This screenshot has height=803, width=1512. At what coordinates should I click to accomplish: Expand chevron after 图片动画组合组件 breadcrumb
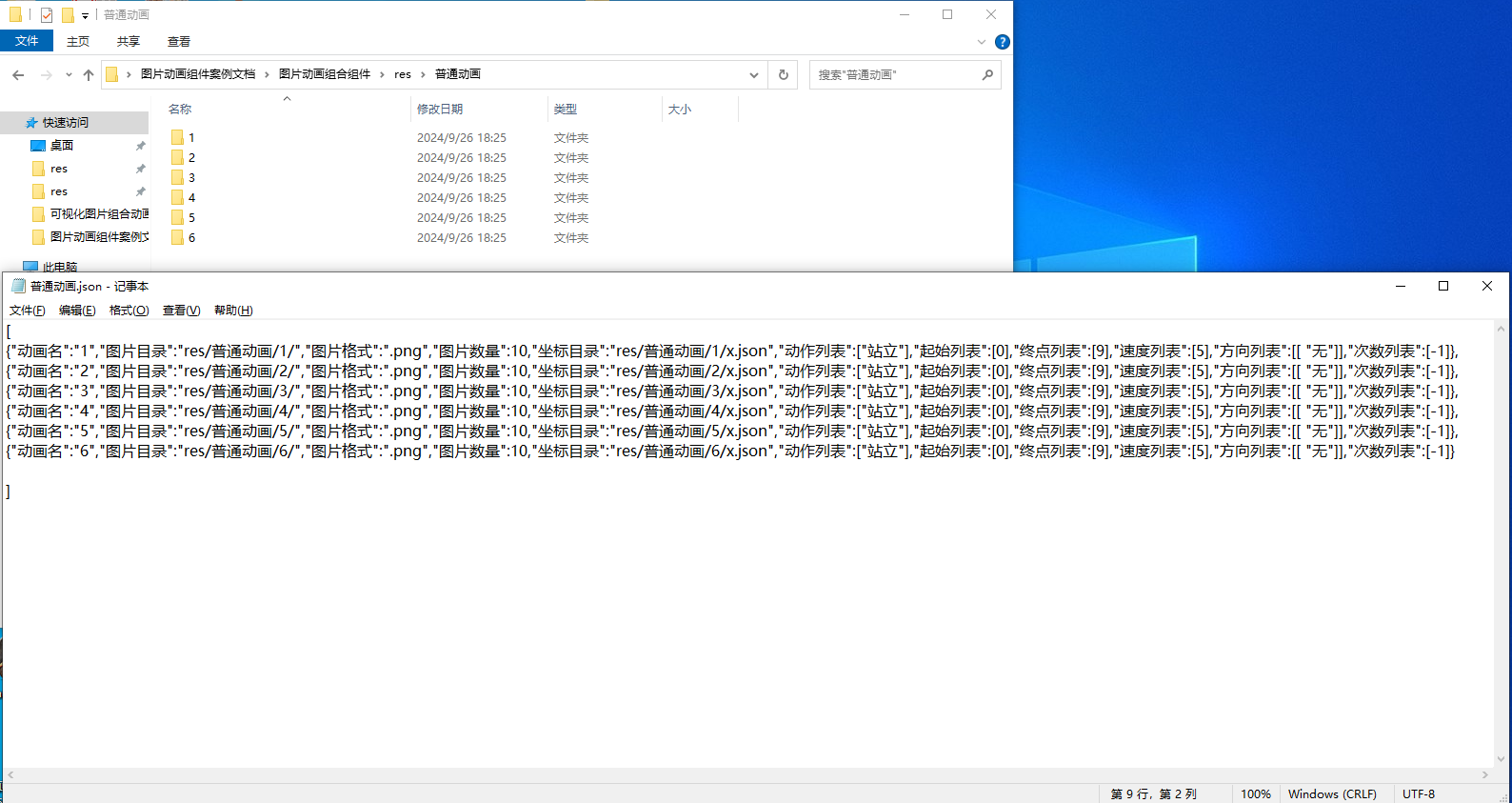point(382,74)
